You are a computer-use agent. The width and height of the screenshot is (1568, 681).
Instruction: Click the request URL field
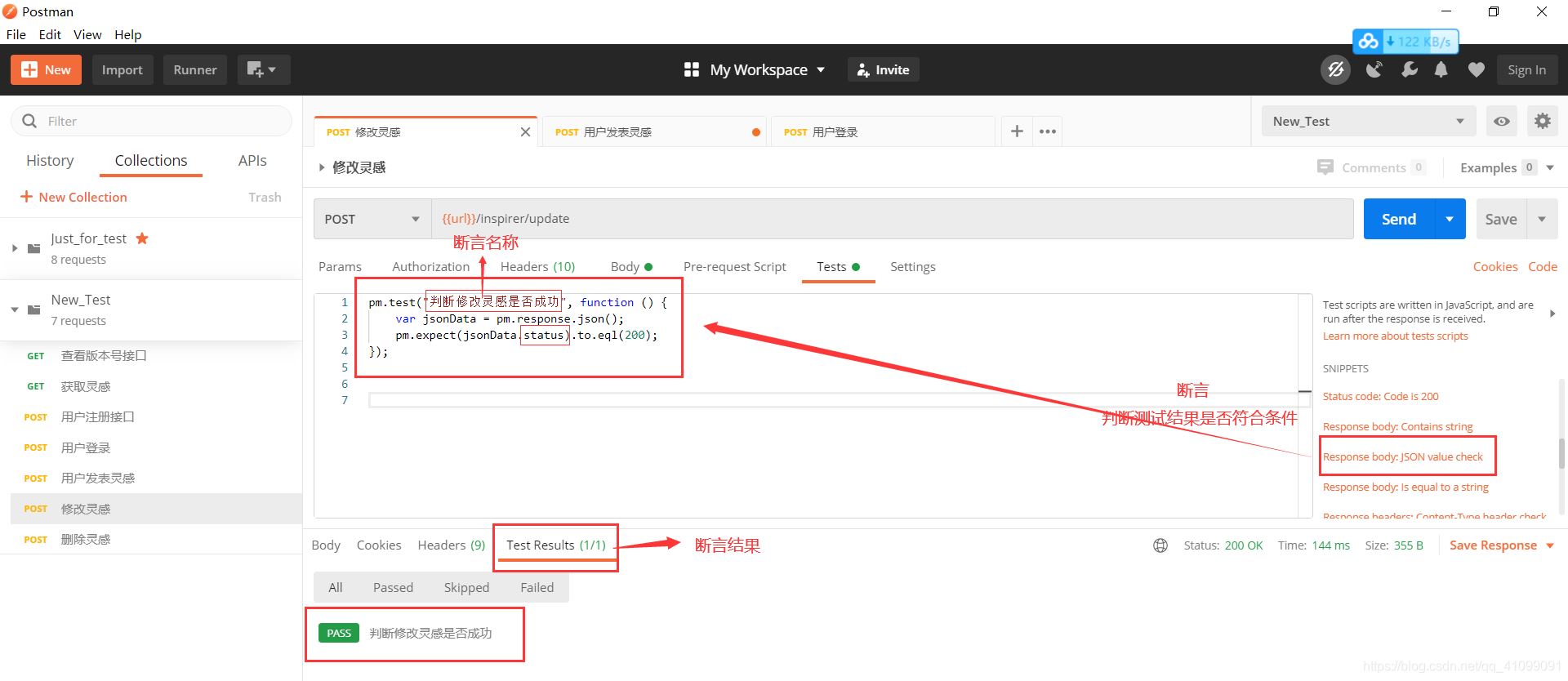click(892, 219)
